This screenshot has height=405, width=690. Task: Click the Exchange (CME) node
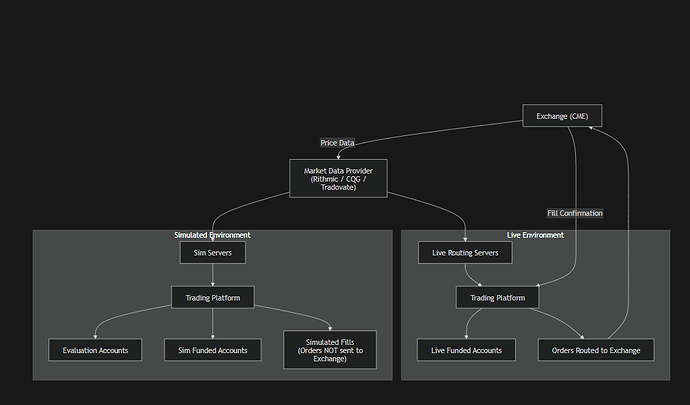[562, 116]
